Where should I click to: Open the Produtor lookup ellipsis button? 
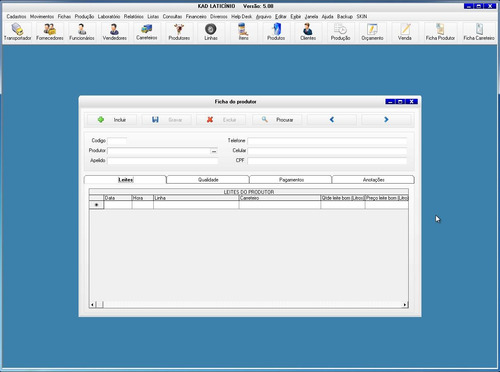[214, 151]
